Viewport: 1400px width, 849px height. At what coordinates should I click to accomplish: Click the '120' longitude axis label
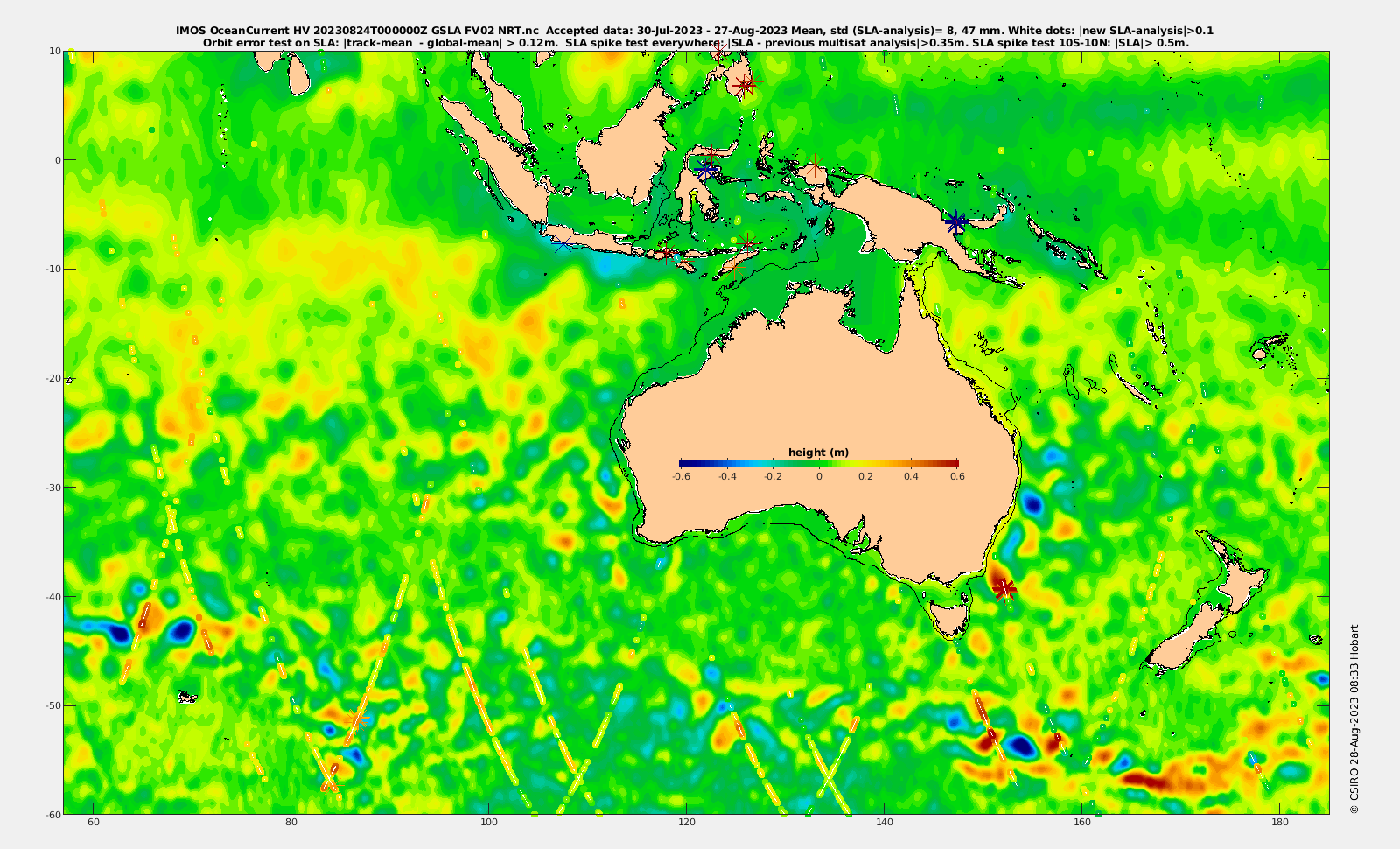[x=687, y=823]
